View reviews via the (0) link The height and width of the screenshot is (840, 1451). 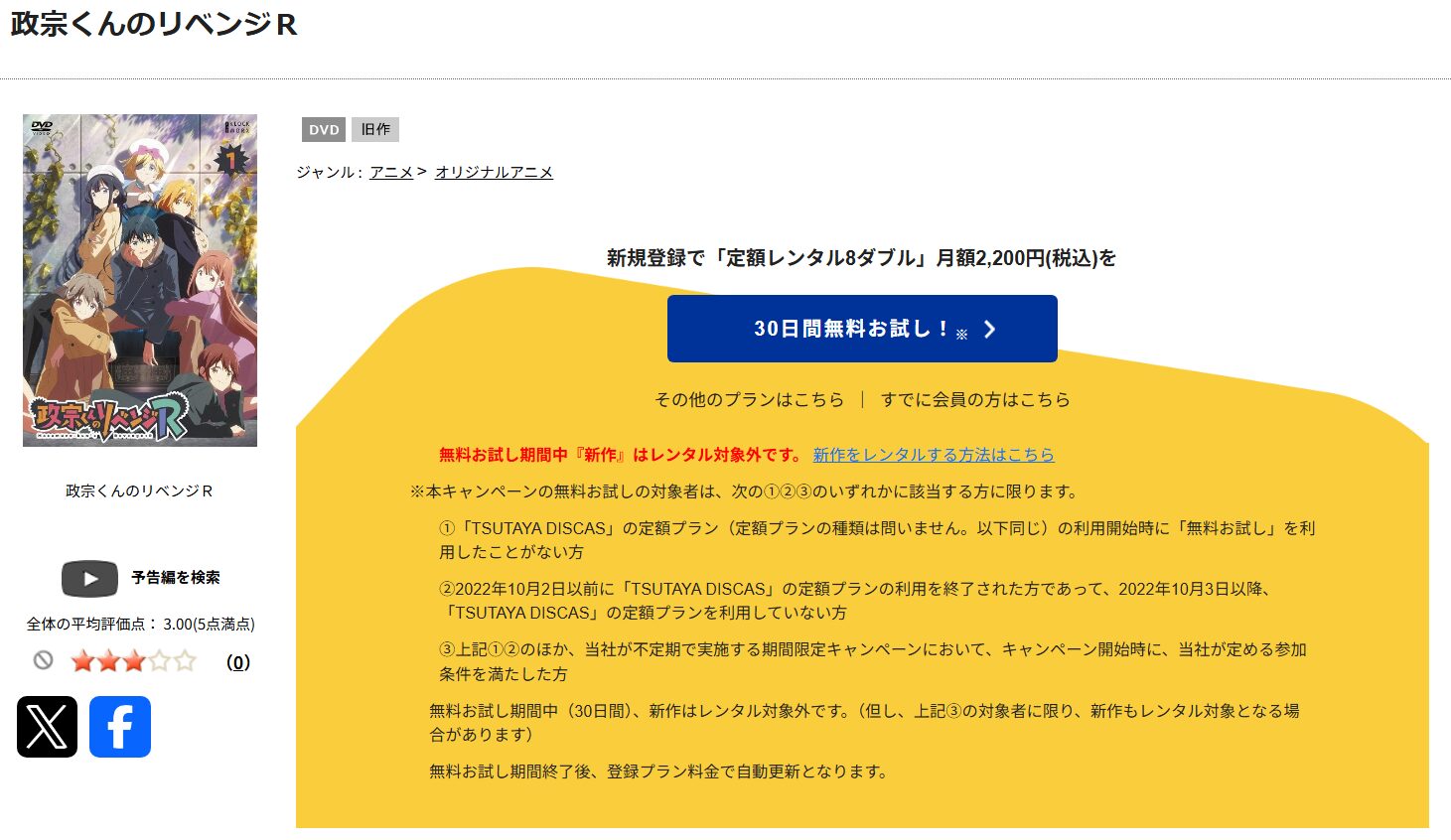pos(236,661)
